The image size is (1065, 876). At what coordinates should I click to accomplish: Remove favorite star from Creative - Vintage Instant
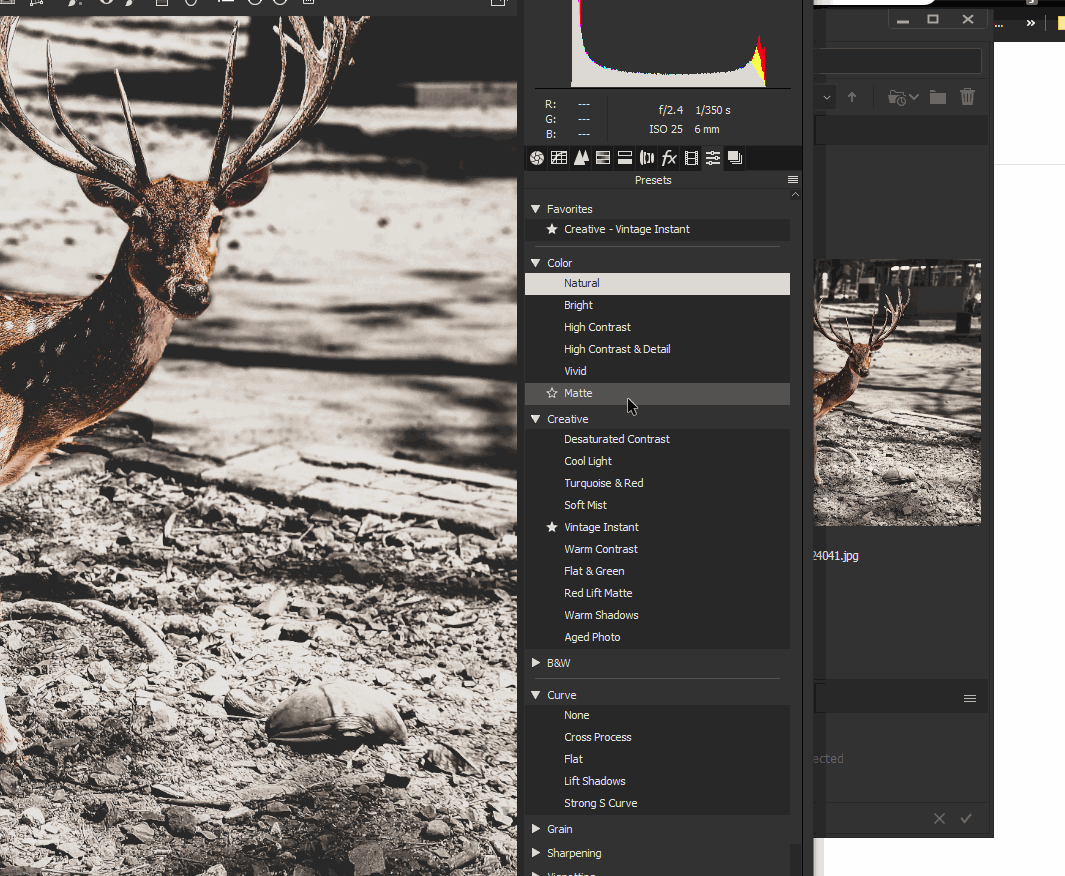[x=552, y=230]
